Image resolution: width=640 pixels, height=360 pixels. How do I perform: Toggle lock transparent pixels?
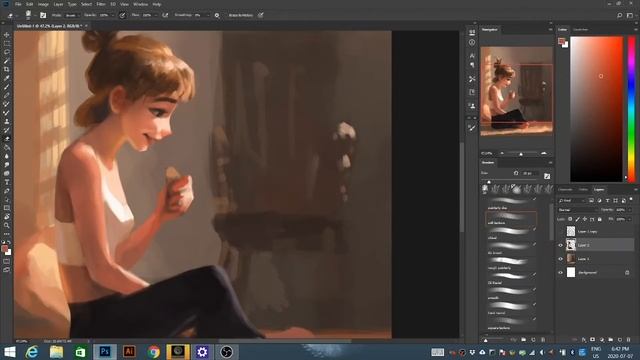pyautogui.click(x=570, y=219)
